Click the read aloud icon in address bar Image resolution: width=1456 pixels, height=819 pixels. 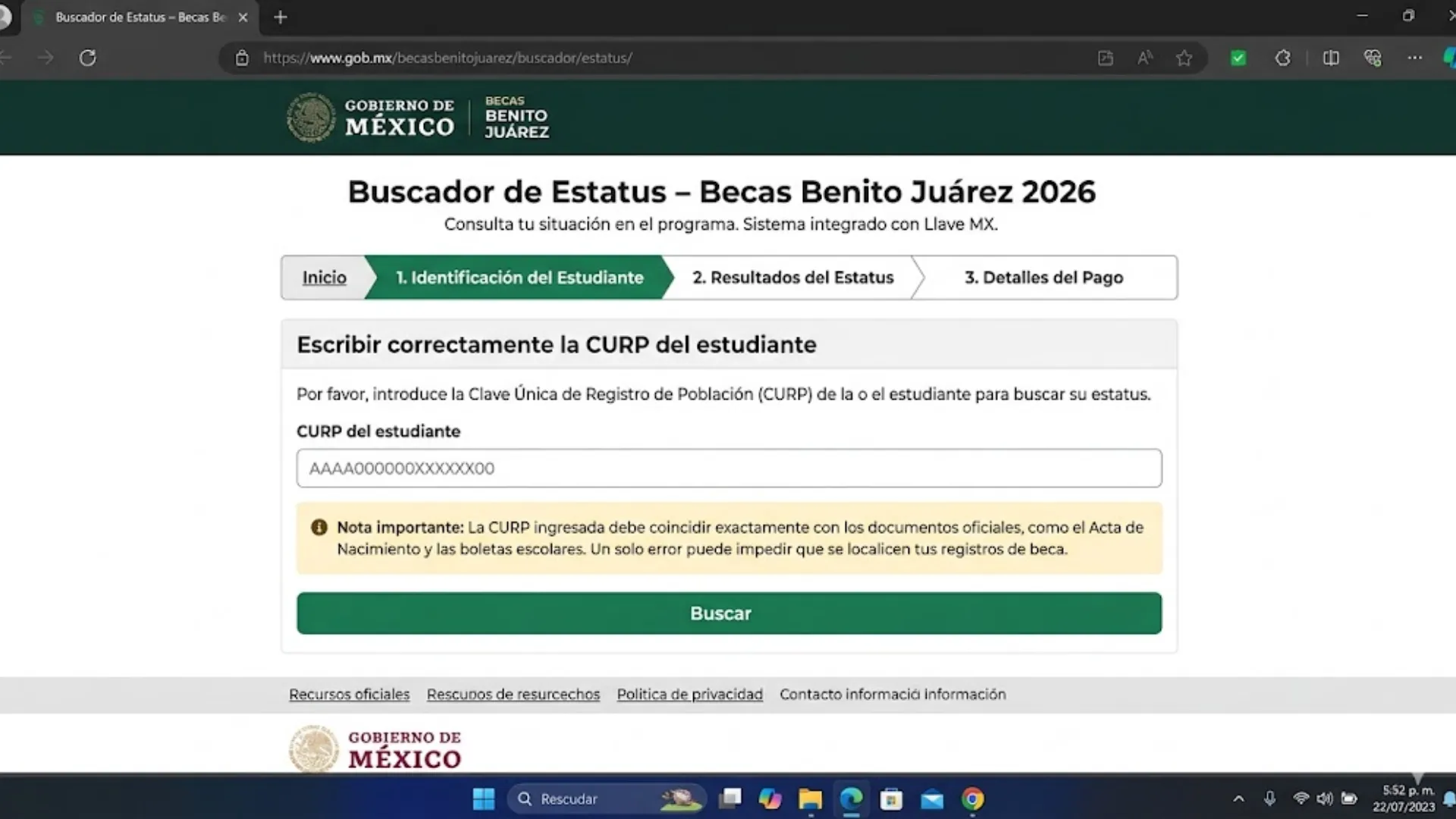[1145, 58]
